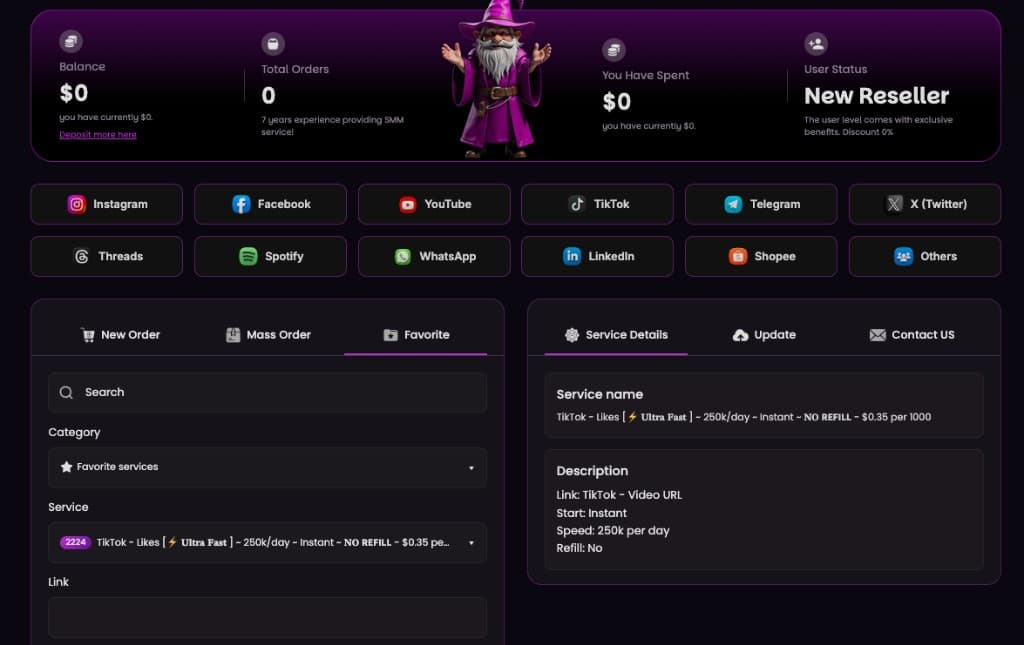Follow the Deposit more here link

98,134
